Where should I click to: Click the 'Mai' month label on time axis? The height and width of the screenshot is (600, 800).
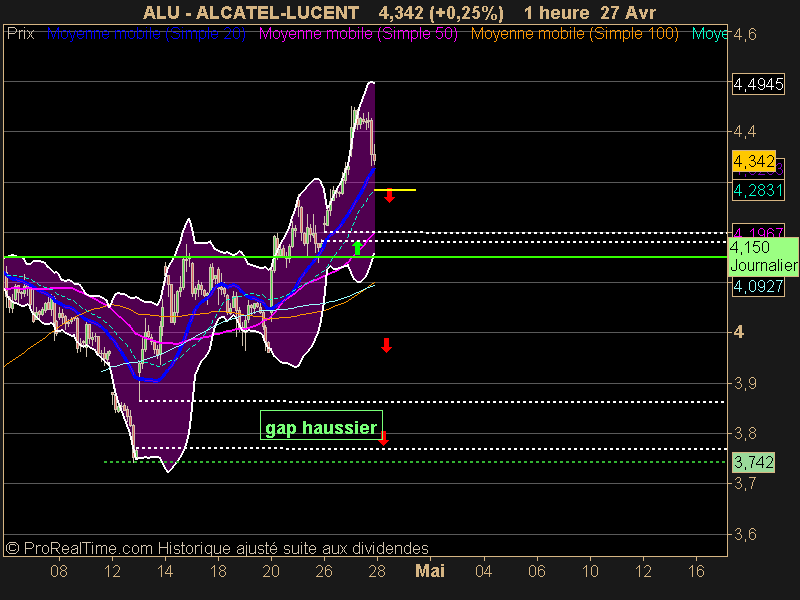(x=430, y=571)
